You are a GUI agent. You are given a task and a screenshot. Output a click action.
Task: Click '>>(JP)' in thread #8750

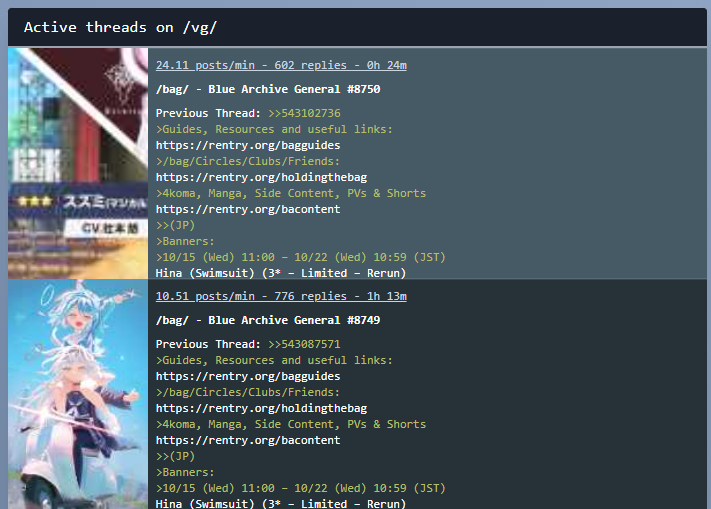[x=175, y=225]
